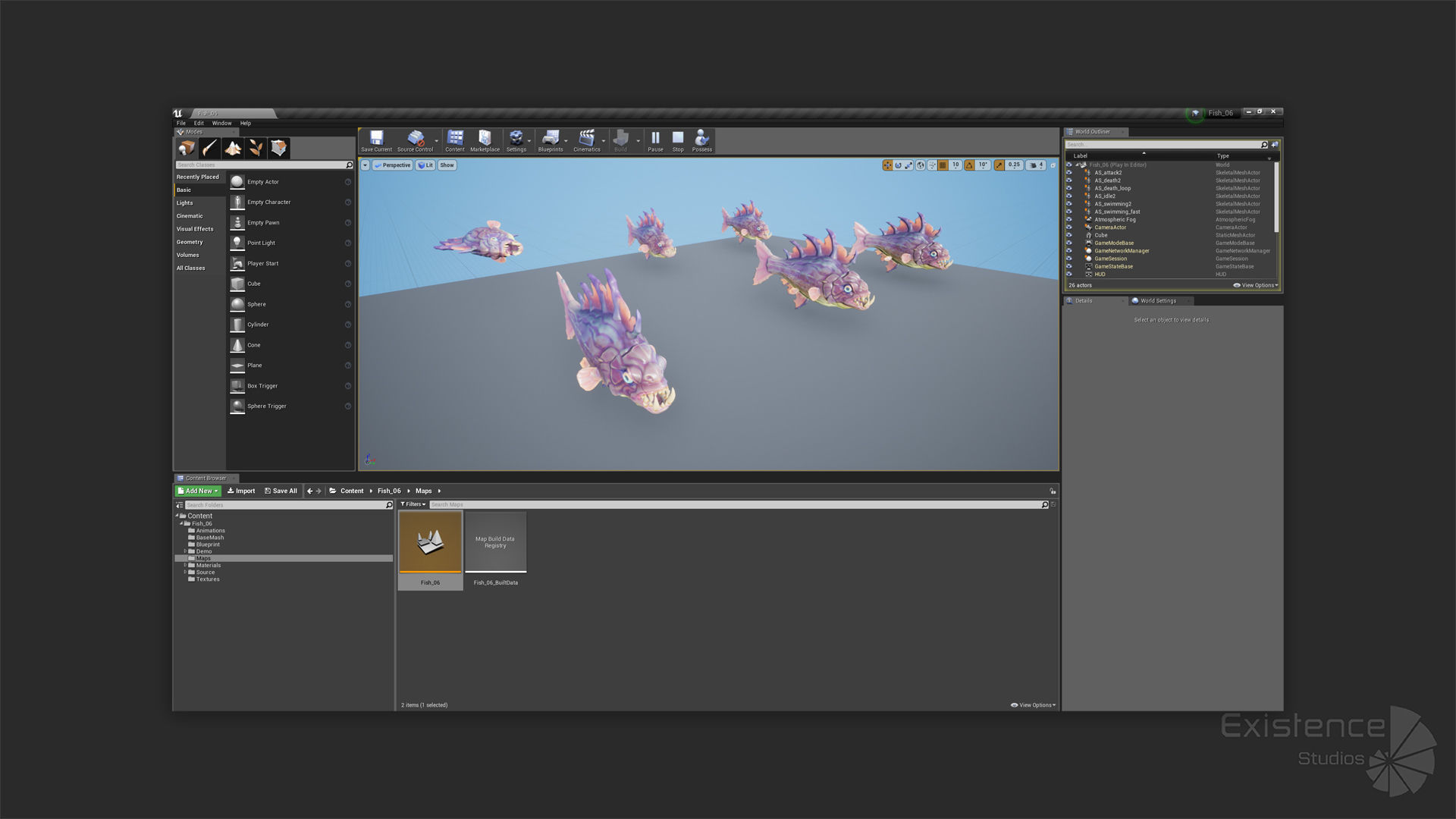Viewport: 1456px width, 819px height.
Task: Toggle world/local coordinate system globe icon
Action: [x=921, y=165]
